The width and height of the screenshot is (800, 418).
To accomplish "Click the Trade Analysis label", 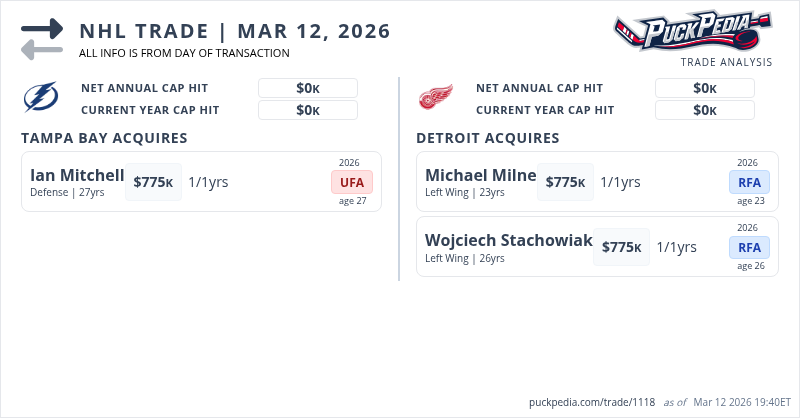I will point(726,62).
